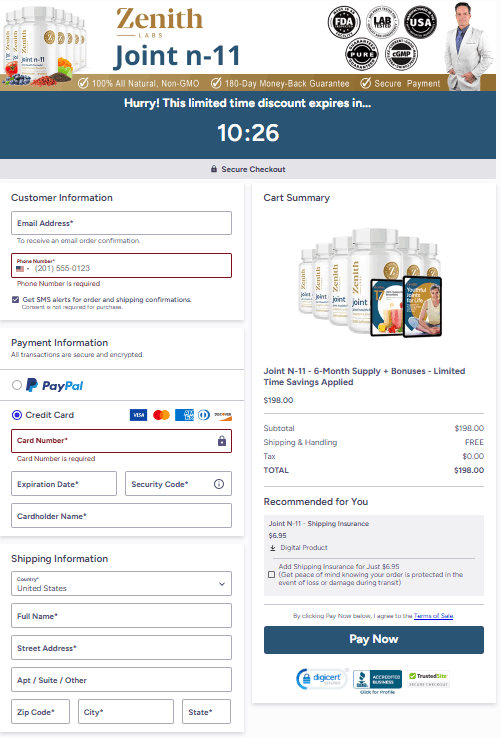
Task: Click the PURE guarantee badge icon
Action: [363, 54]
